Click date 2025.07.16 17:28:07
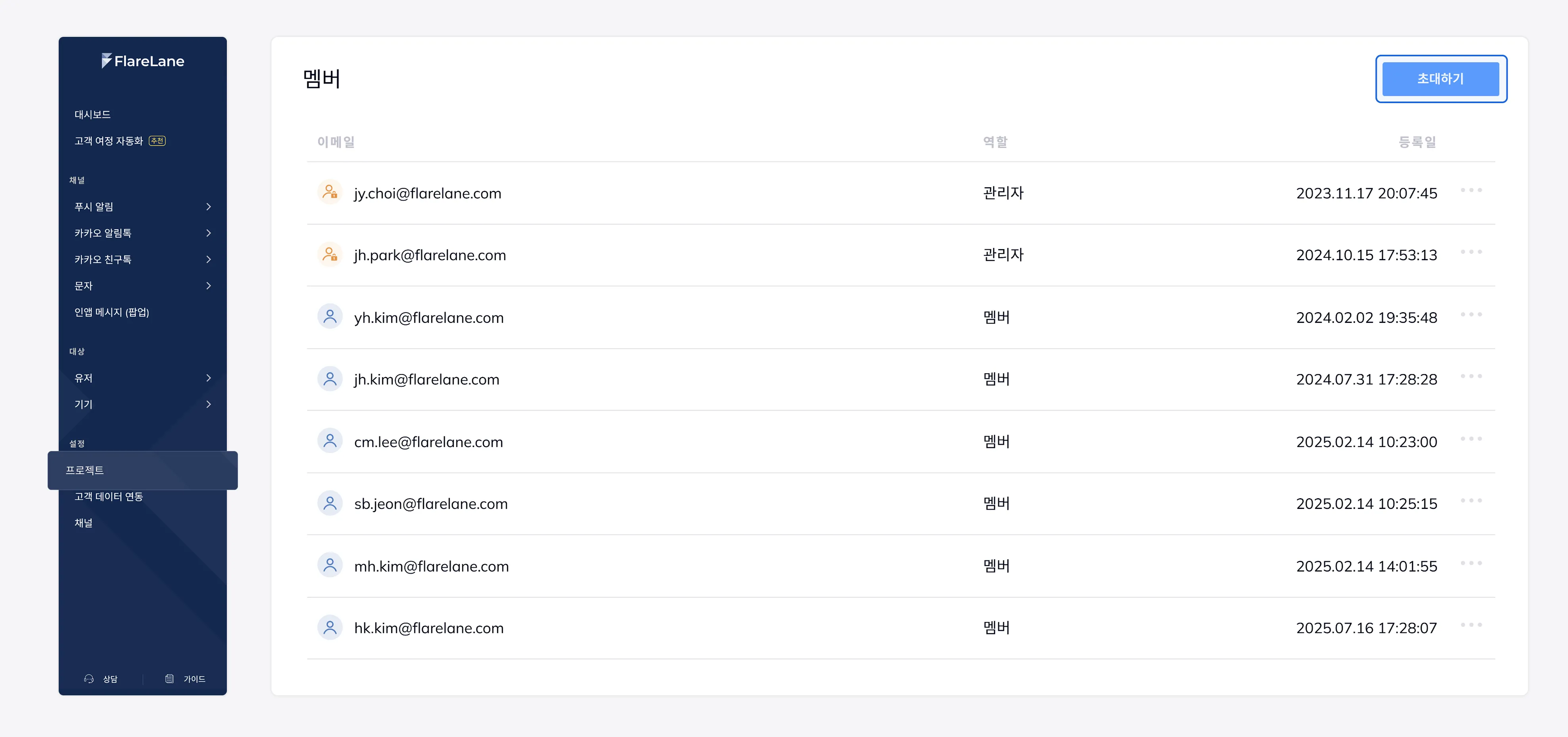Screen dimensions: 1568x737 [x=1367, y=628]
